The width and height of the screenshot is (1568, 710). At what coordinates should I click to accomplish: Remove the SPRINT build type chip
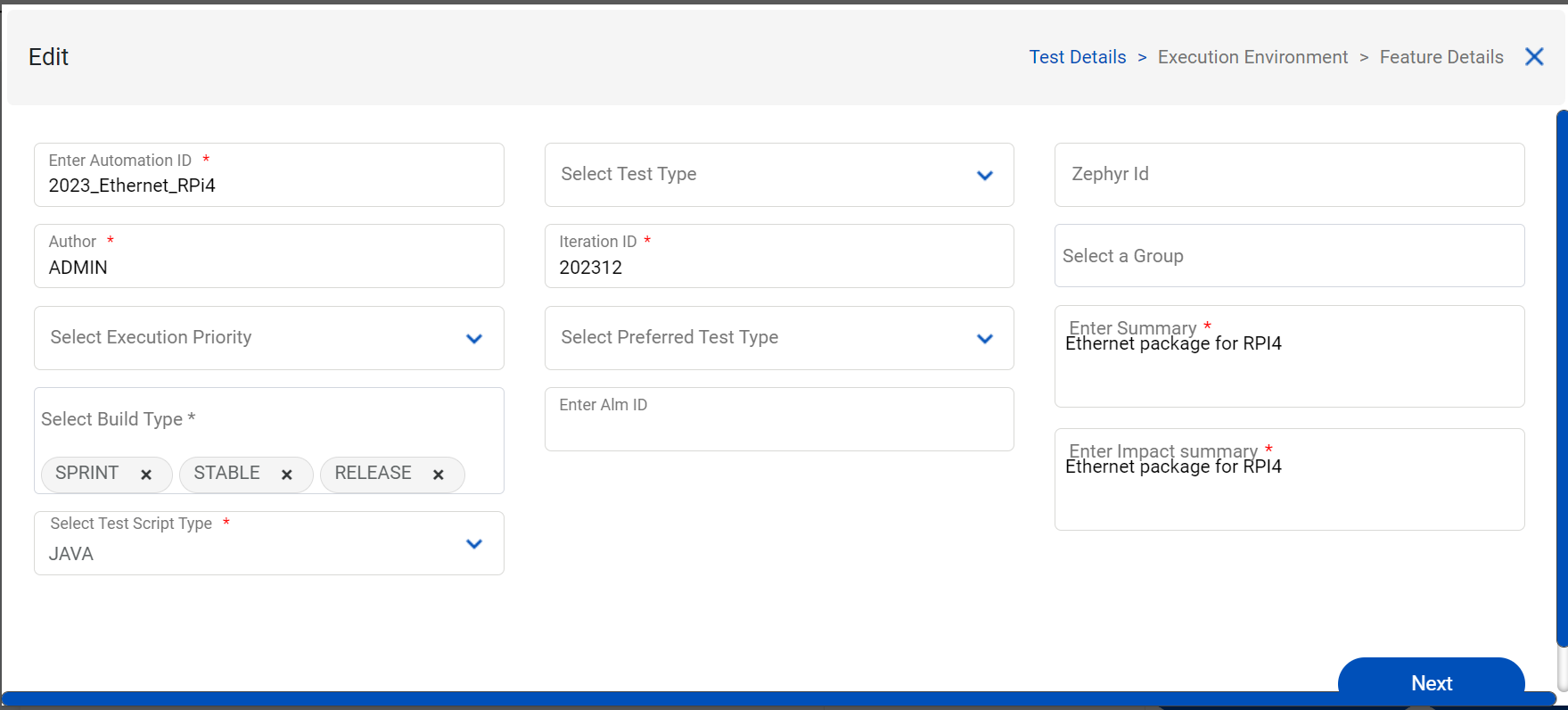tap(146, 475)
